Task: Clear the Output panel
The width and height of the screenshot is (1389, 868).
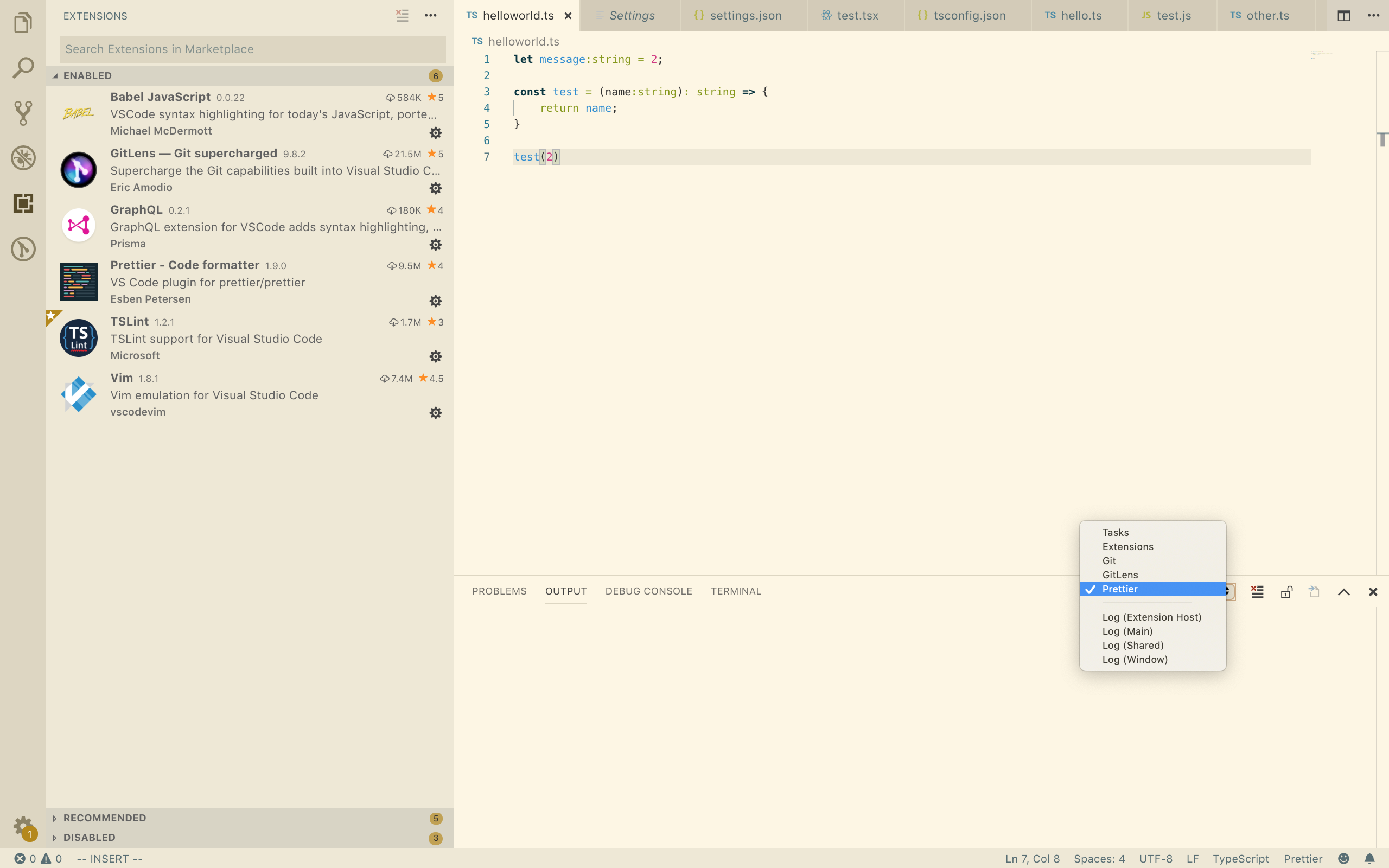Action: (x=1257, y=591)
